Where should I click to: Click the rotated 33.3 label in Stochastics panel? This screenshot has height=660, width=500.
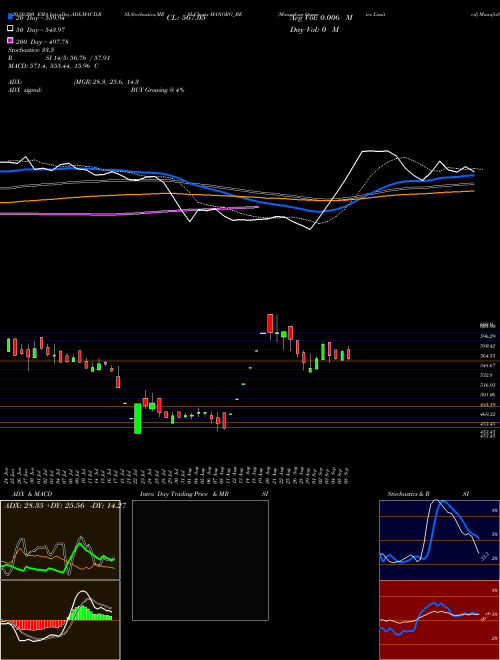pyautogui.click(x=484, y=556)
